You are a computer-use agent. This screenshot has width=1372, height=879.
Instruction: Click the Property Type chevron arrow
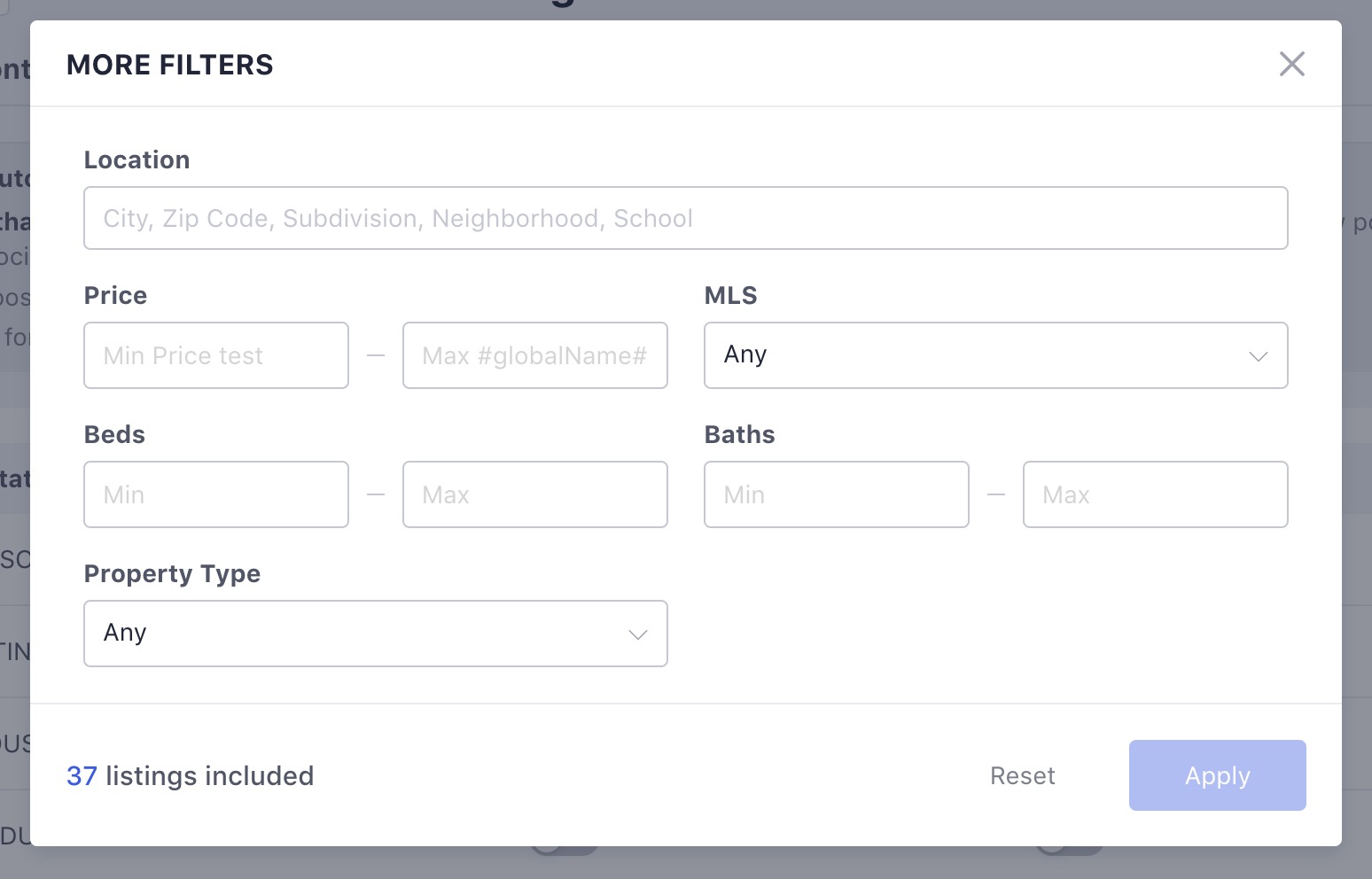click(637, 634)
